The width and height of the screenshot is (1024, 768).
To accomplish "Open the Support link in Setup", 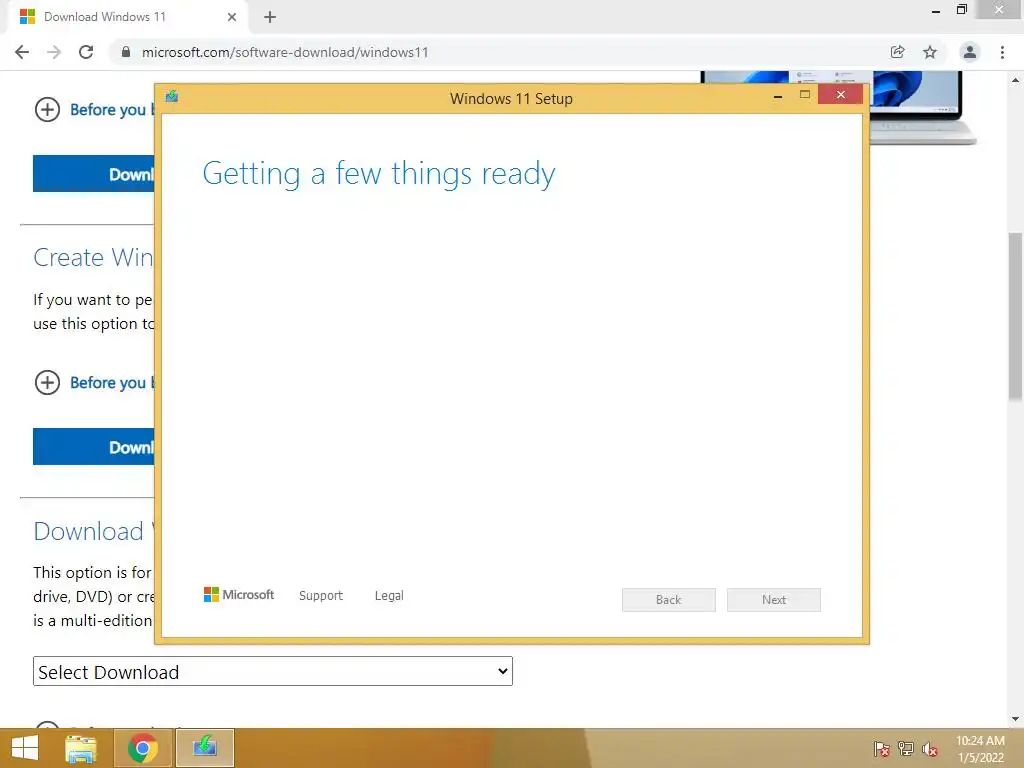I will coord(321,596).
